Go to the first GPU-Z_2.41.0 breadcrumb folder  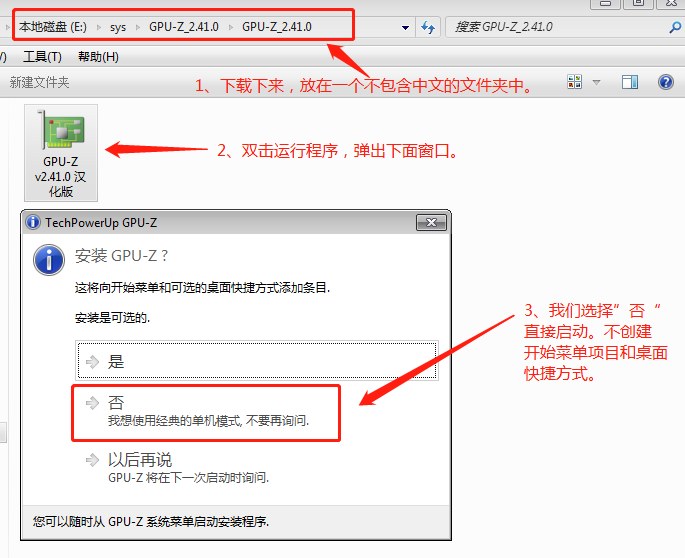point(183,27)
